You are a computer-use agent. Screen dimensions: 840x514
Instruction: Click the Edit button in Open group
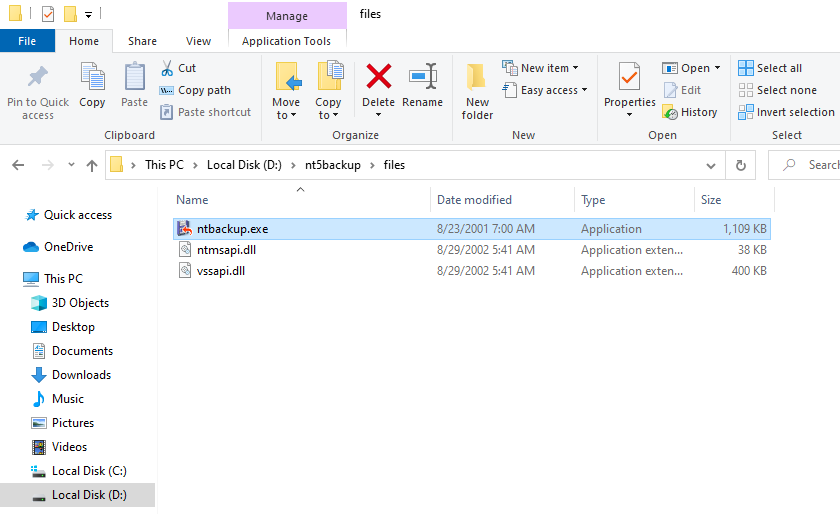682,90
